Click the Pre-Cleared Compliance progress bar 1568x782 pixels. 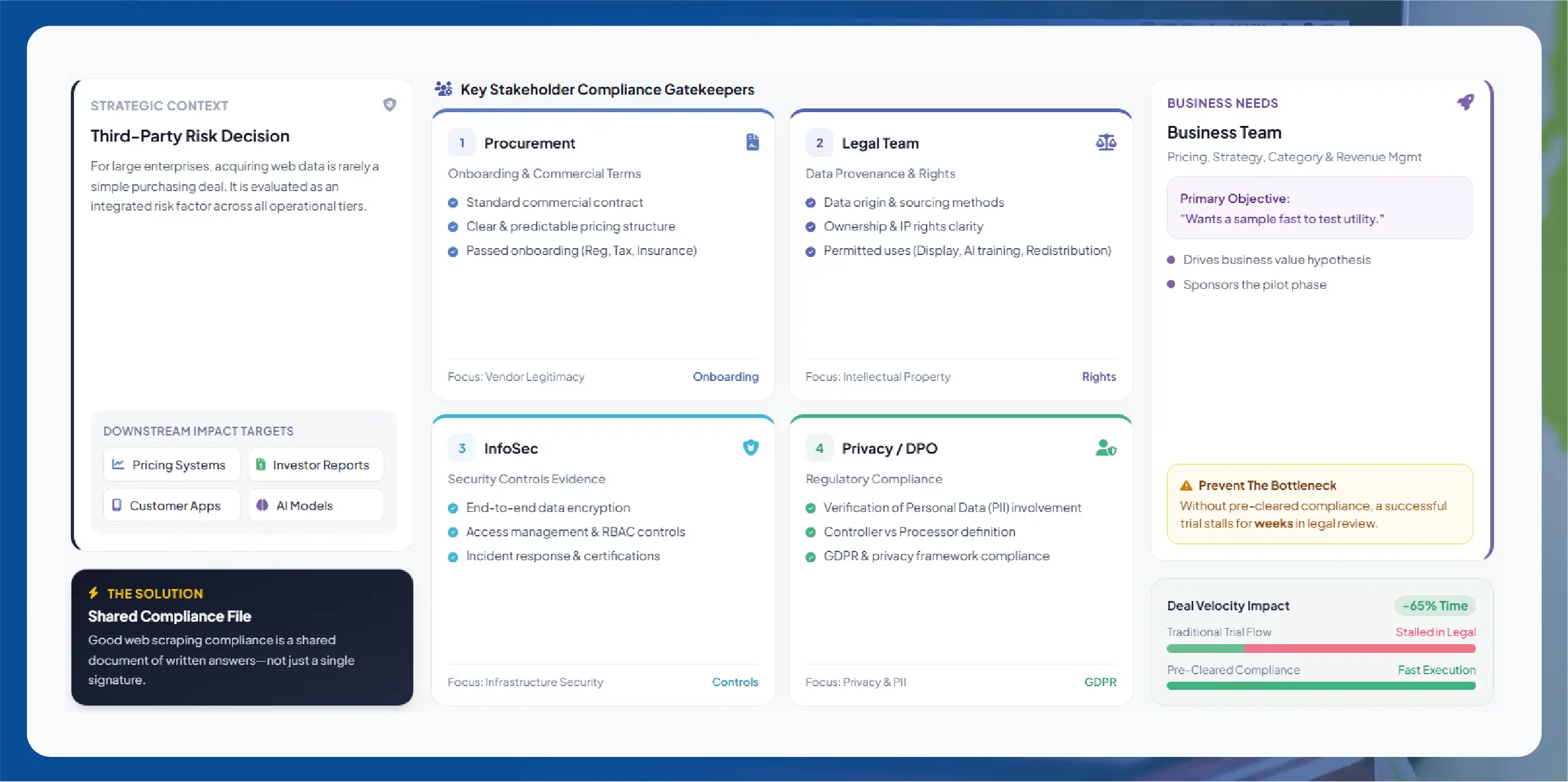pos(1321,686)
